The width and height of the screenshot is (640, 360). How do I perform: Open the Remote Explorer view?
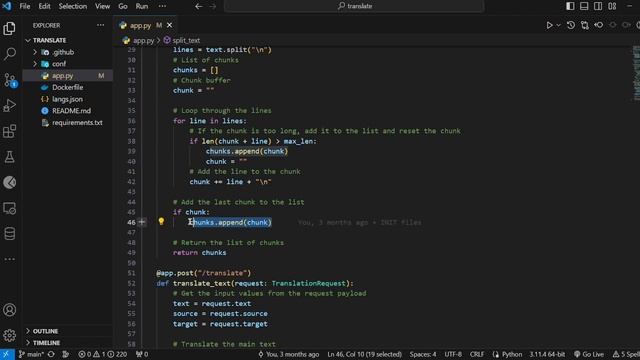9,208
